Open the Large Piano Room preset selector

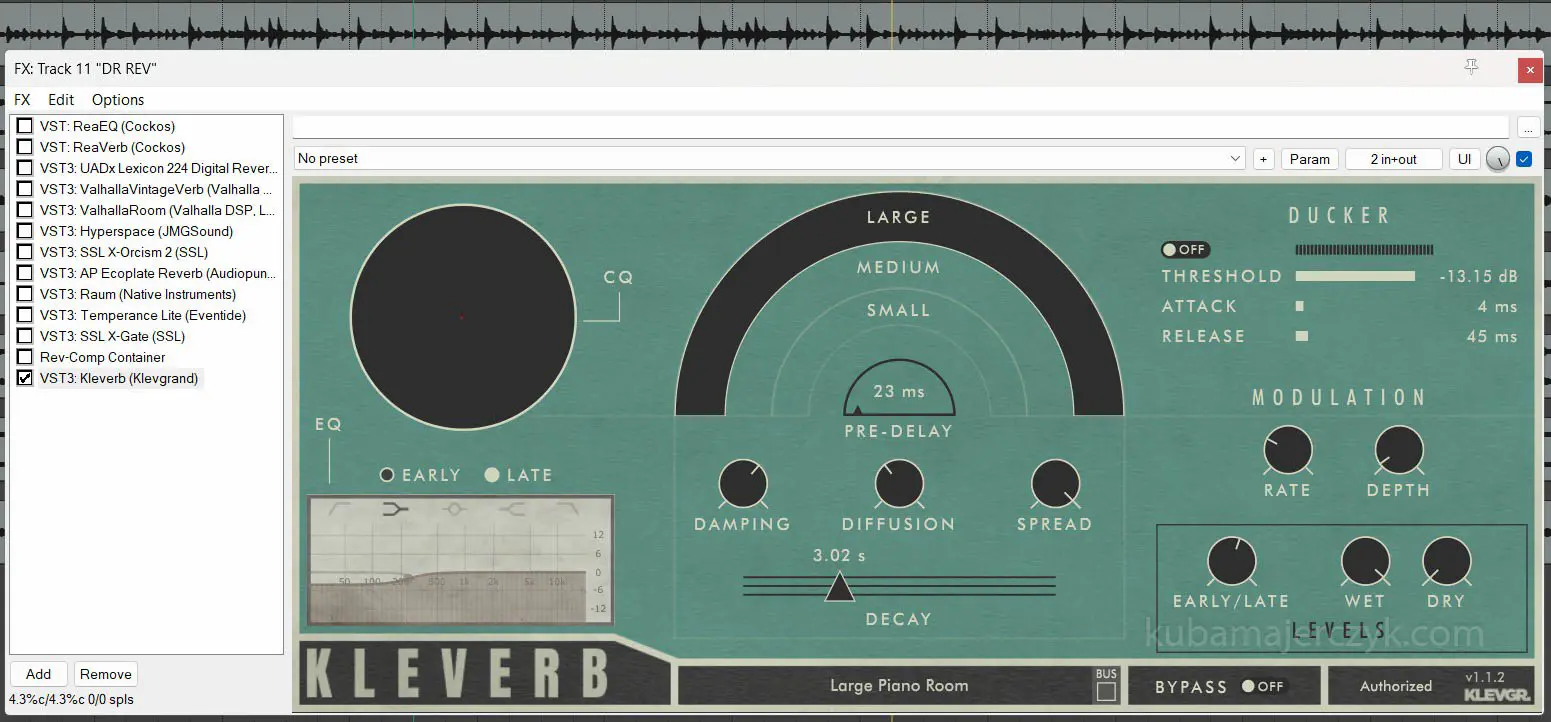[x=898, y=686]
